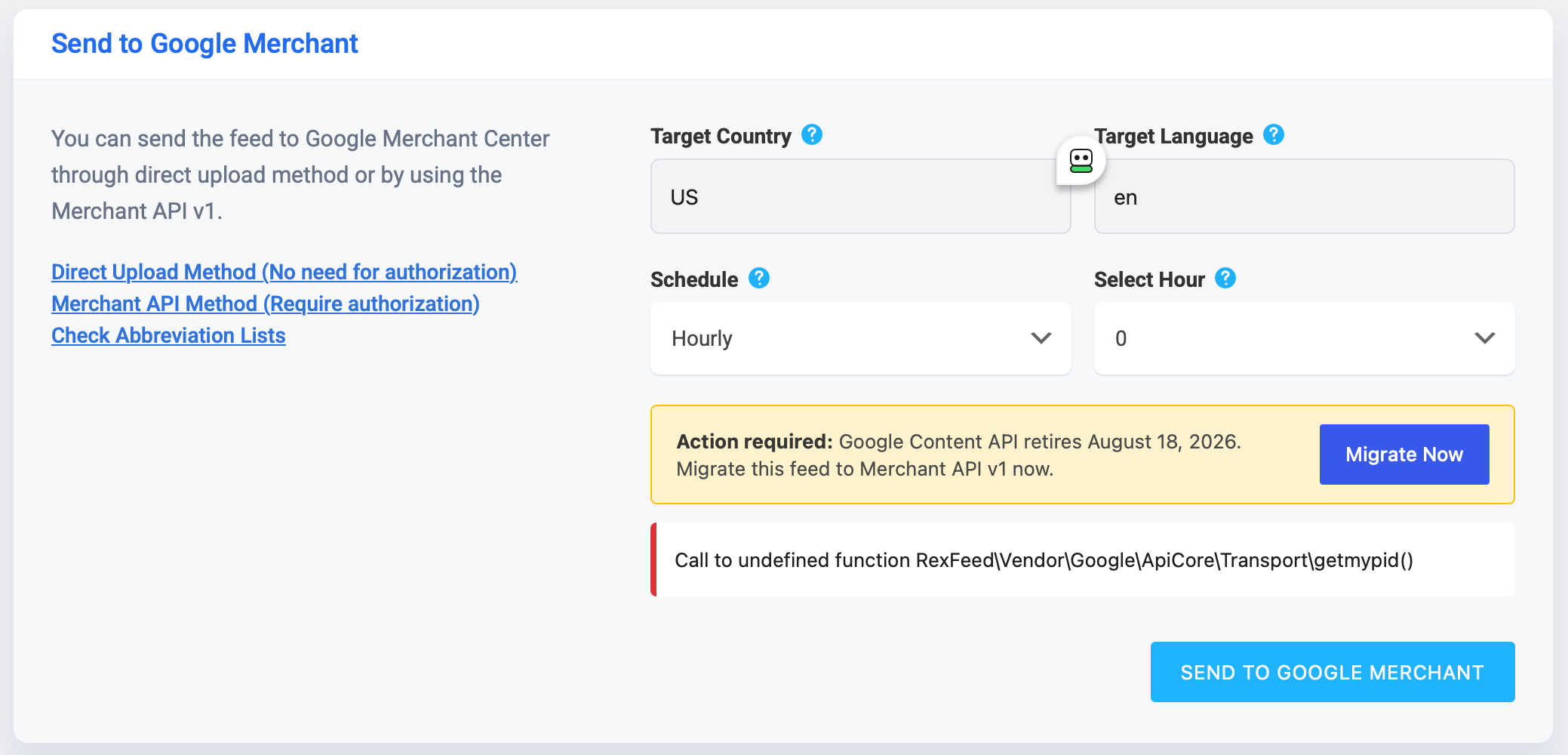Click the Migrate Now button

pyautogui.click(x=1404, y=455)
